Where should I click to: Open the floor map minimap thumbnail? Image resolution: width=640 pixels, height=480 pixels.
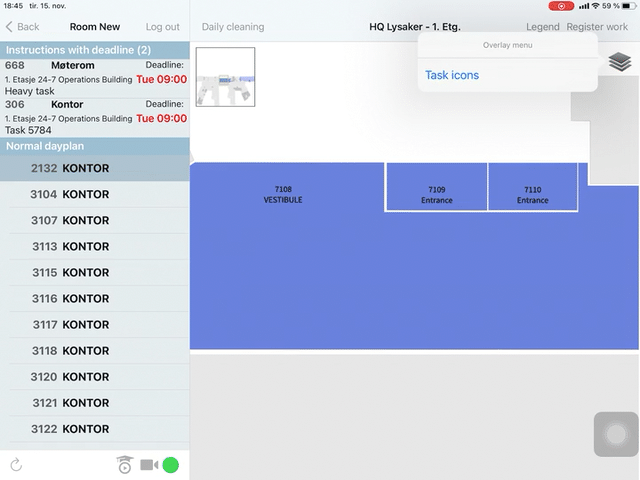tap(225, 77)
